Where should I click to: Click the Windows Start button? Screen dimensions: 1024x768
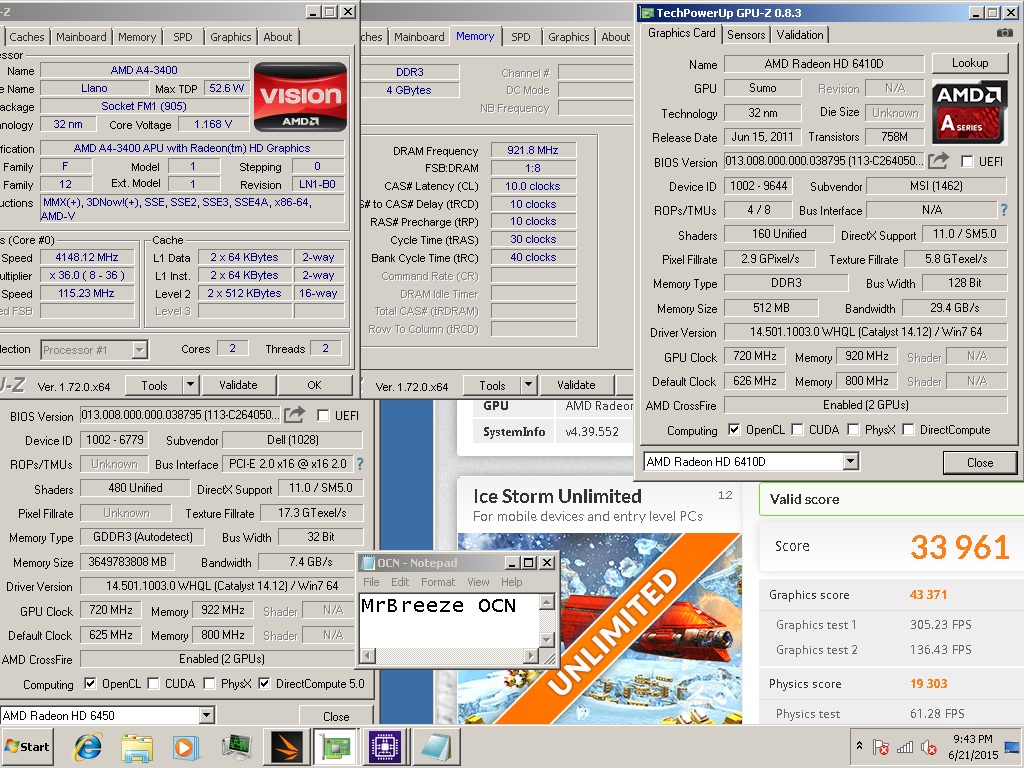tap(28, 746)
